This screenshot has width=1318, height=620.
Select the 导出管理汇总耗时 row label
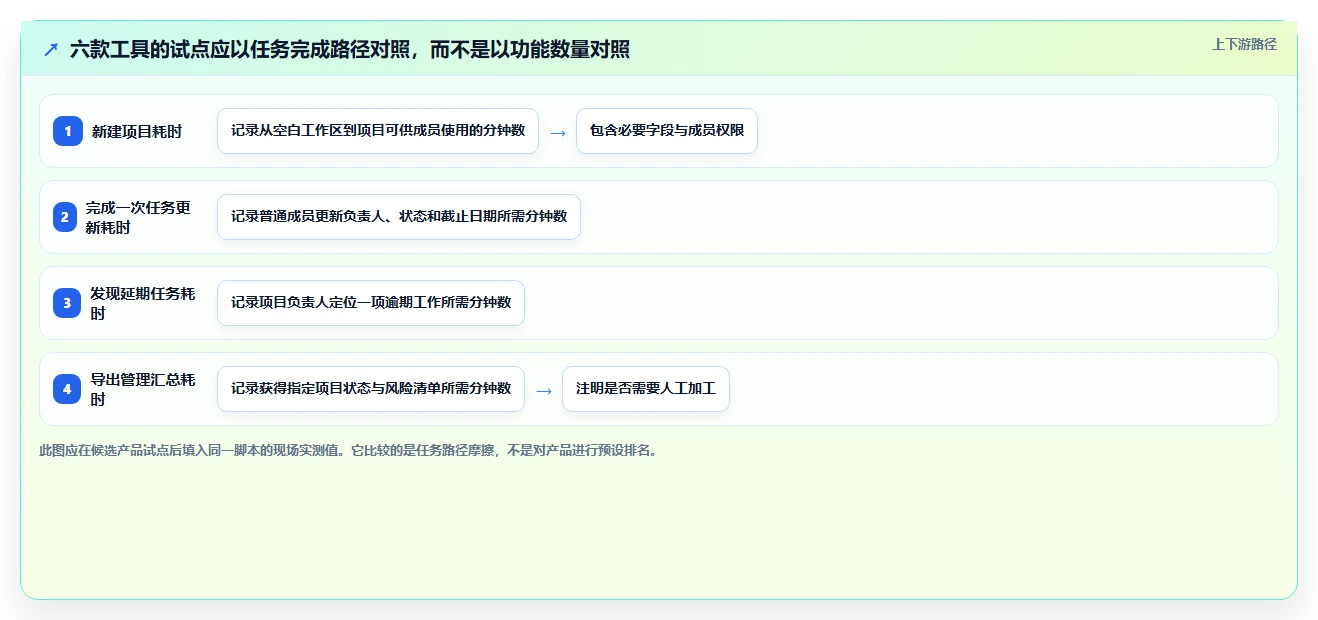pos(143,389)
